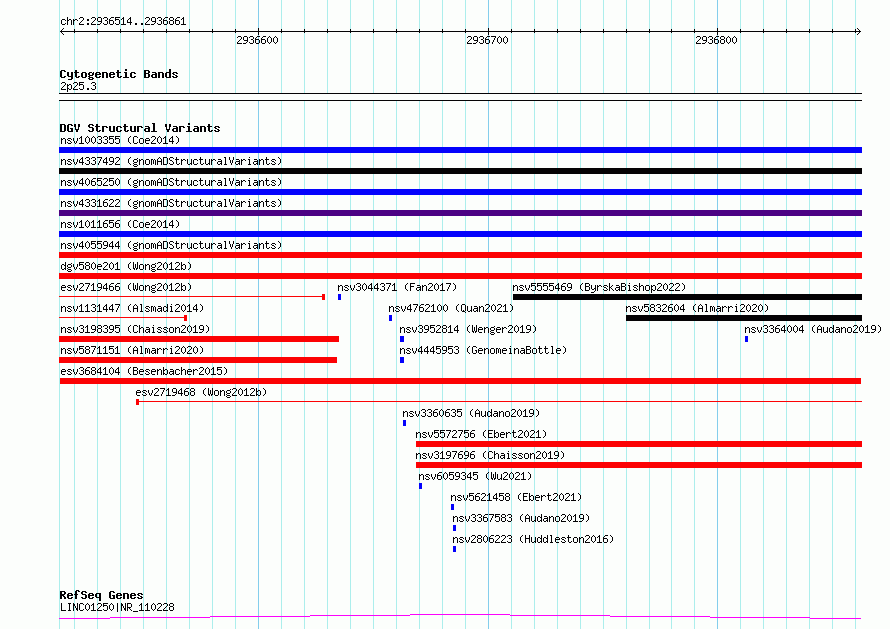Viewport: 890px width, 629px height.
Task: Click red bar under nsv3197696
Action: pos(639,465)
